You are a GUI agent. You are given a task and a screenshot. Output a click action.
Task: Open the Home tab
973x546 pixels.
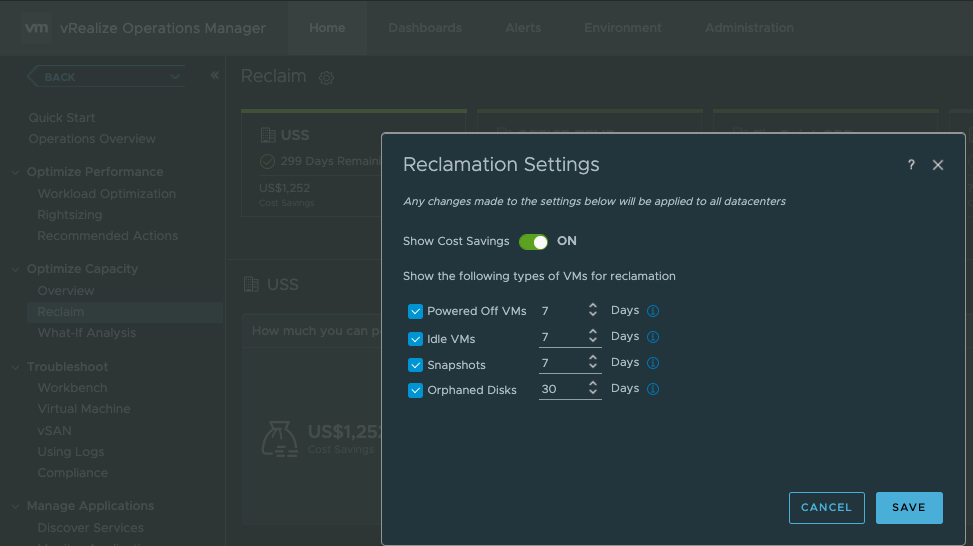327,28
